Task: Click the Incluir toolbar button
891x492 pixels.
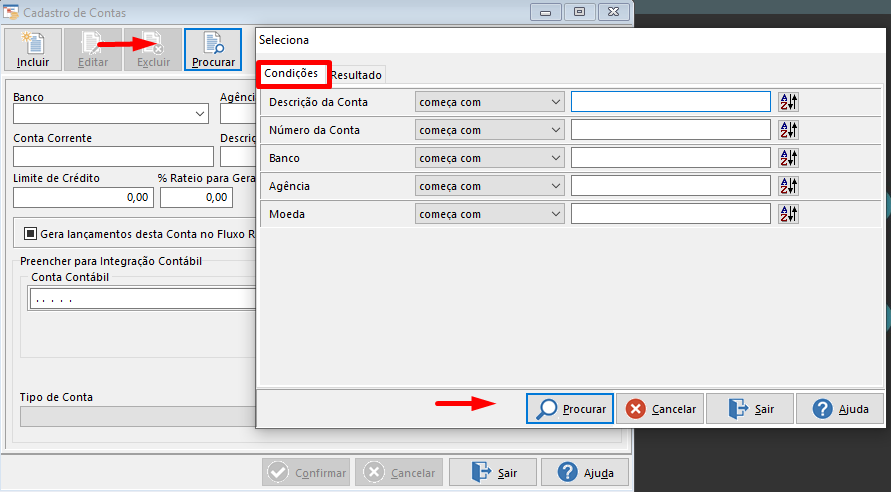Action: 33,49
